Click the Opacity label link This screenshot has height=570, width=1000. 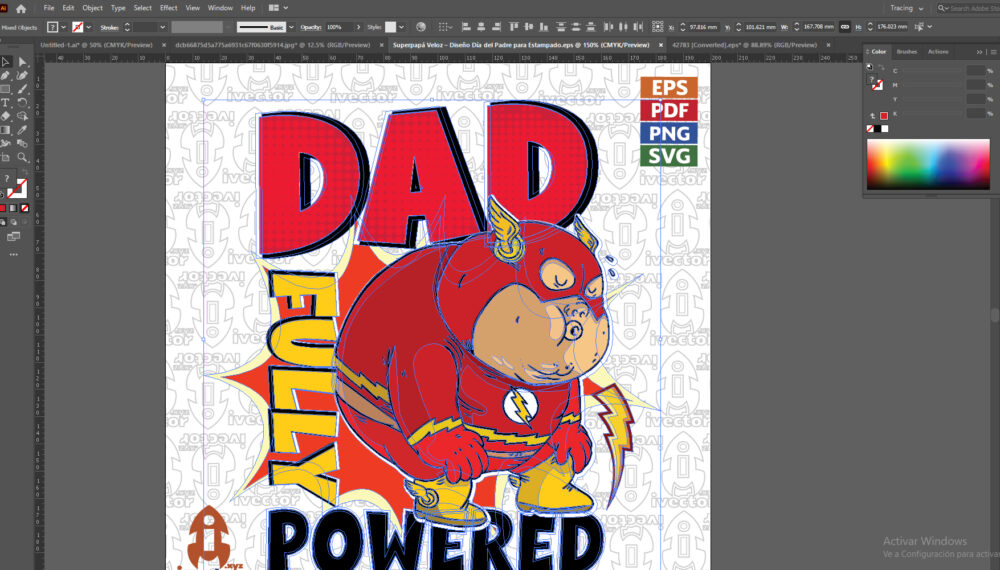(311, 27)
